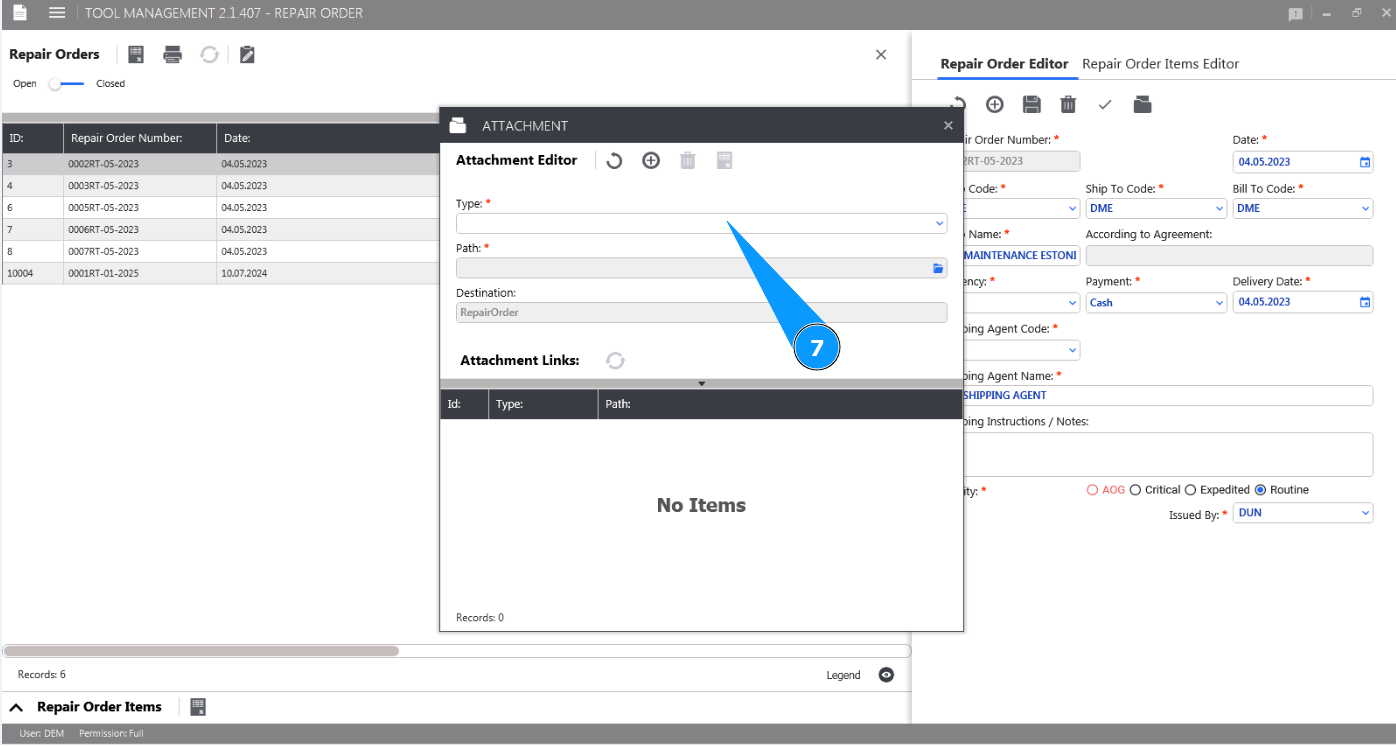1396x746 pixels.
Task: Sort attachment links by Type column
Action: pyautogui.click(x=543, y=404)
